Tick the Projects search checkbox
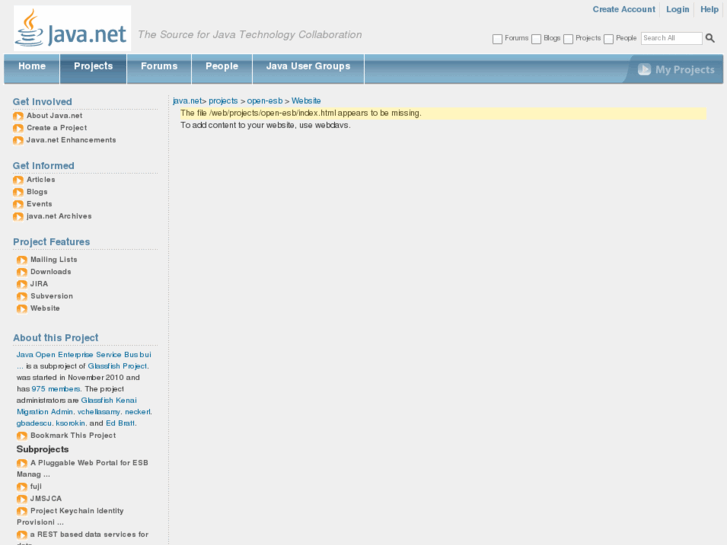Viewport: 727px width, 545px height. click(x=568, y=39)
